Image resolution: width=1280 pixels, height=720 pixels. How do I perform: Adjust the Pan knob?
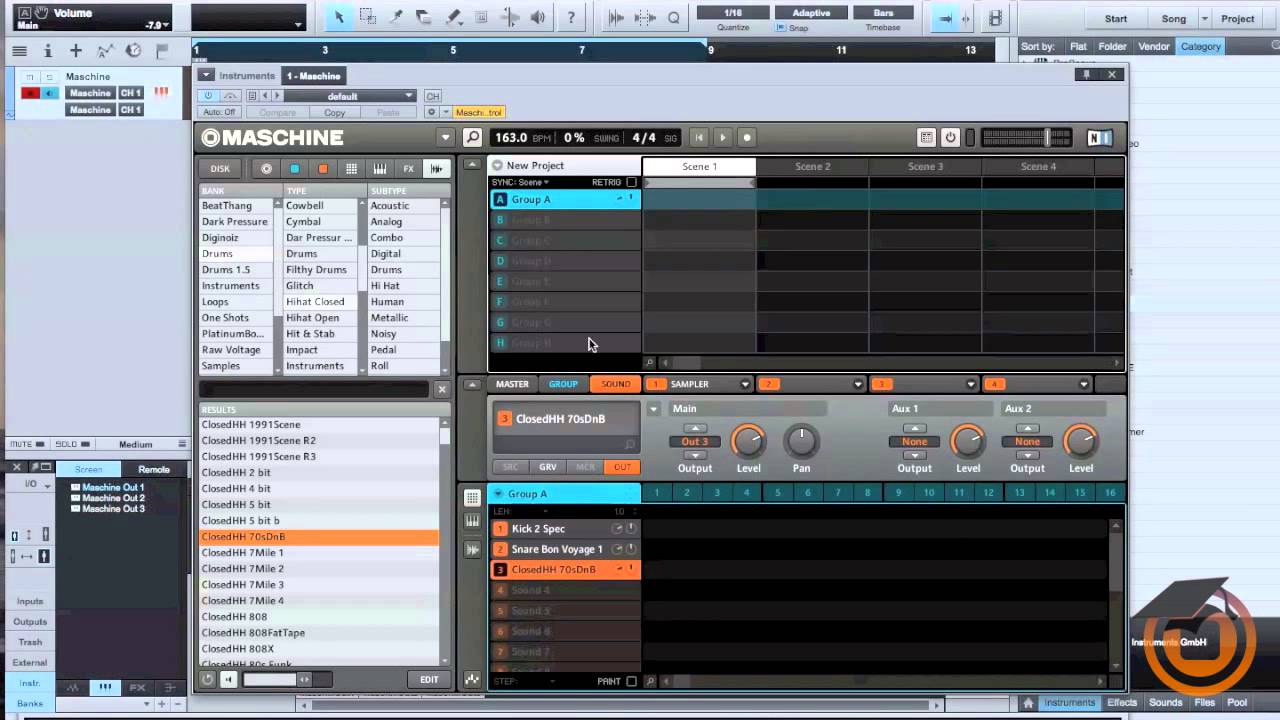(801, 441)
